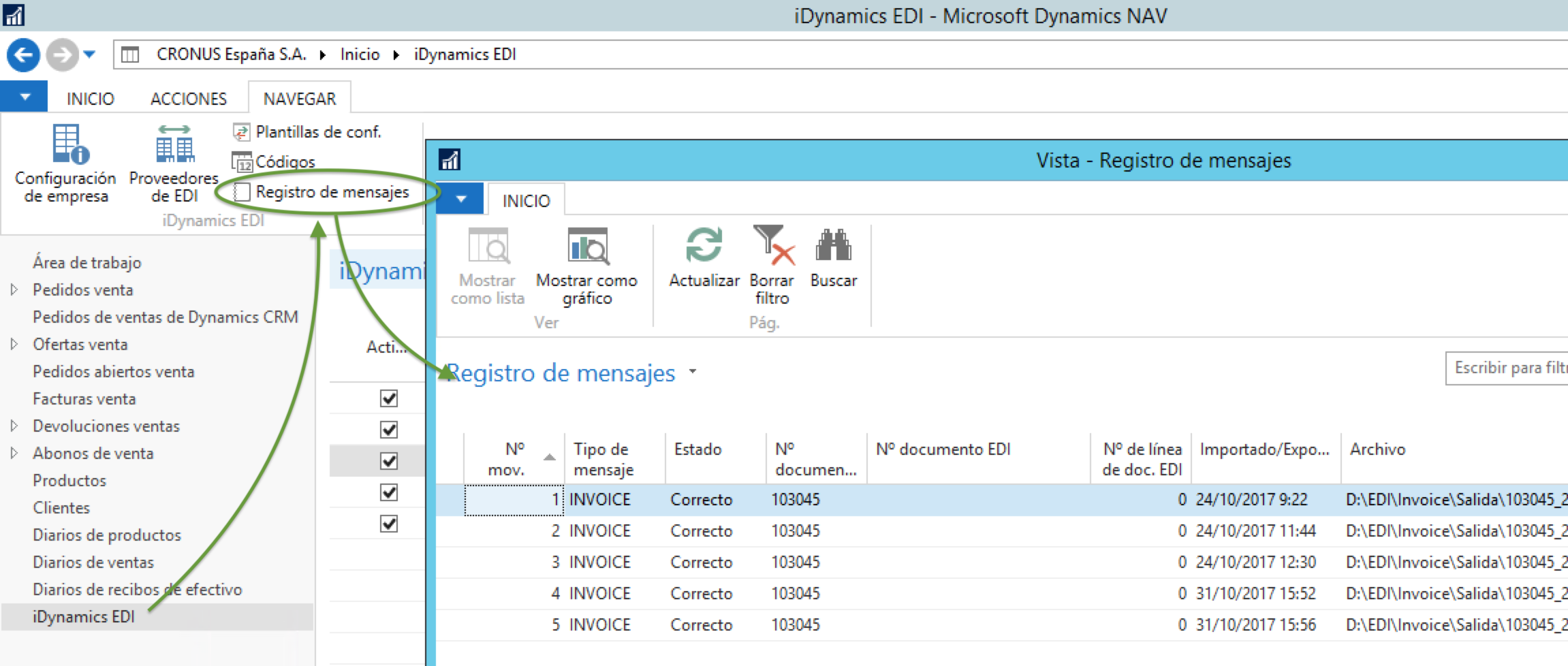
Task: Open Pedidos abiertos venta
Action: tap(114, 371)
